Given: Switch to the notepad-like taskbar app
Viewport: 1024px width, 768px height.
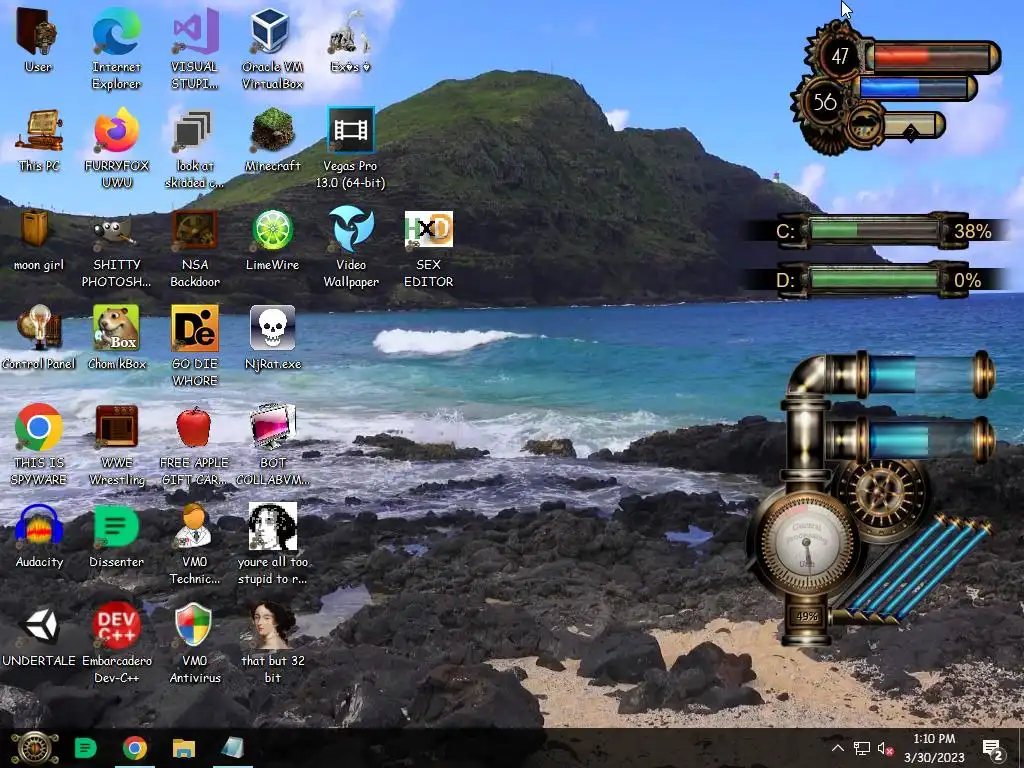Looking at the screenshot, I should tap(232, 748).
